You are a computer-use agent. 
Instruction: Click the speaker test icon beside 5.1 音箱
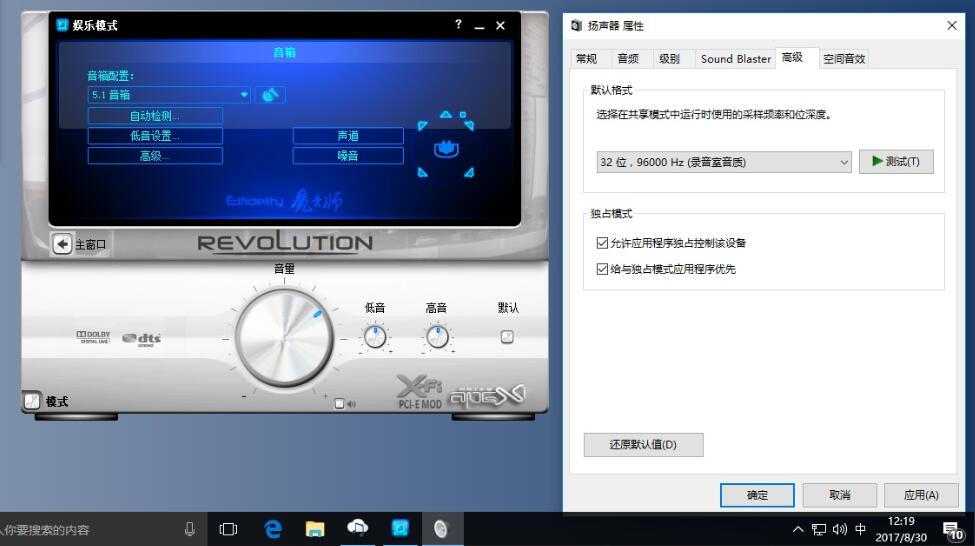tap(270, 95)
